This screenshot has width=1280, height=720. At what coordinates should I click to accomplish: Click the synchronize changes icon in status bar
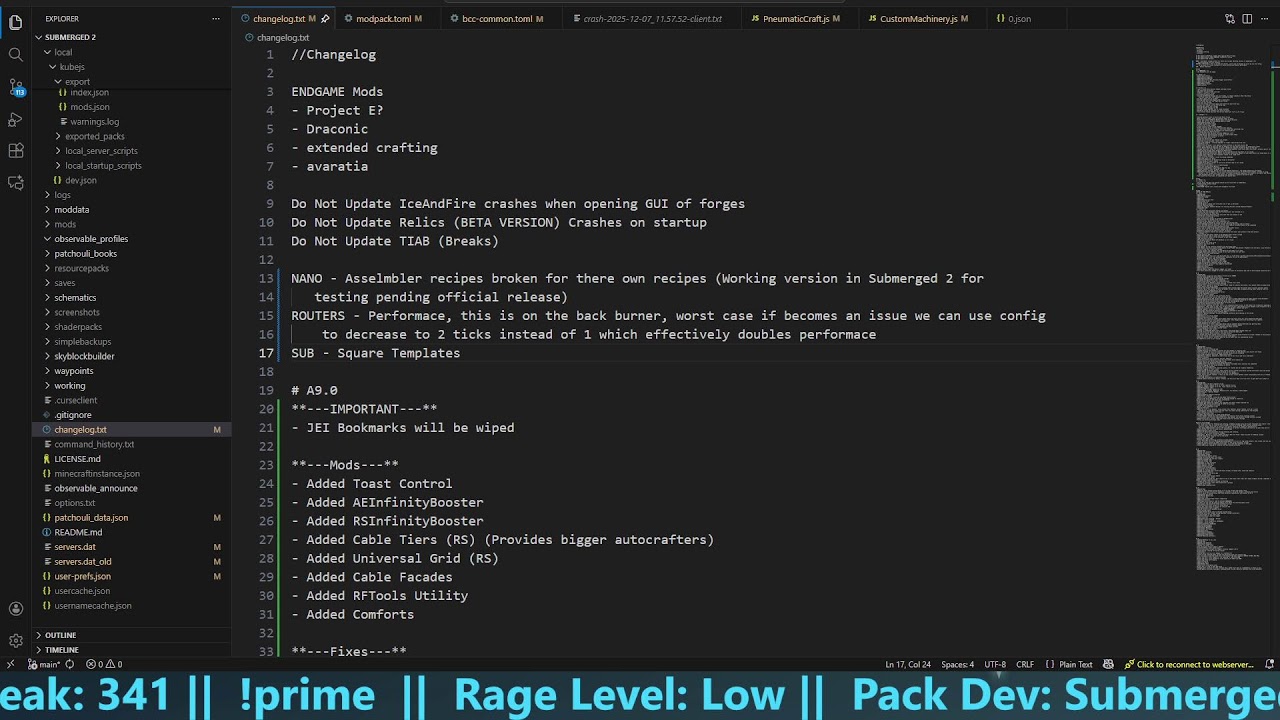tap(71, 664)
